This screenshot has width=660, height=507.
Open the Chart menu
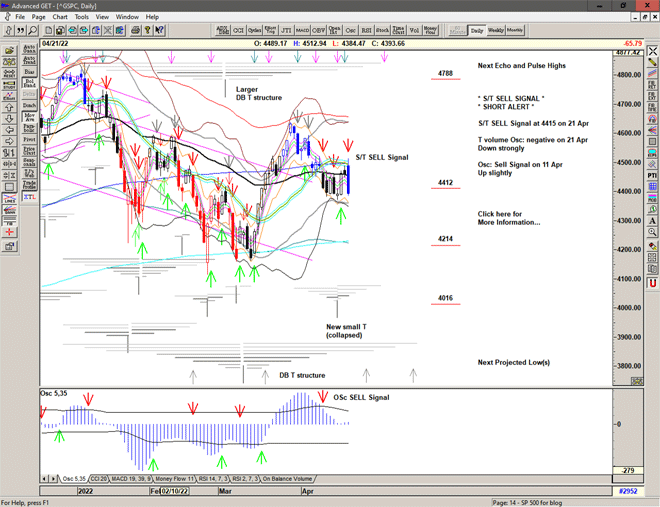tap(60, 17)
